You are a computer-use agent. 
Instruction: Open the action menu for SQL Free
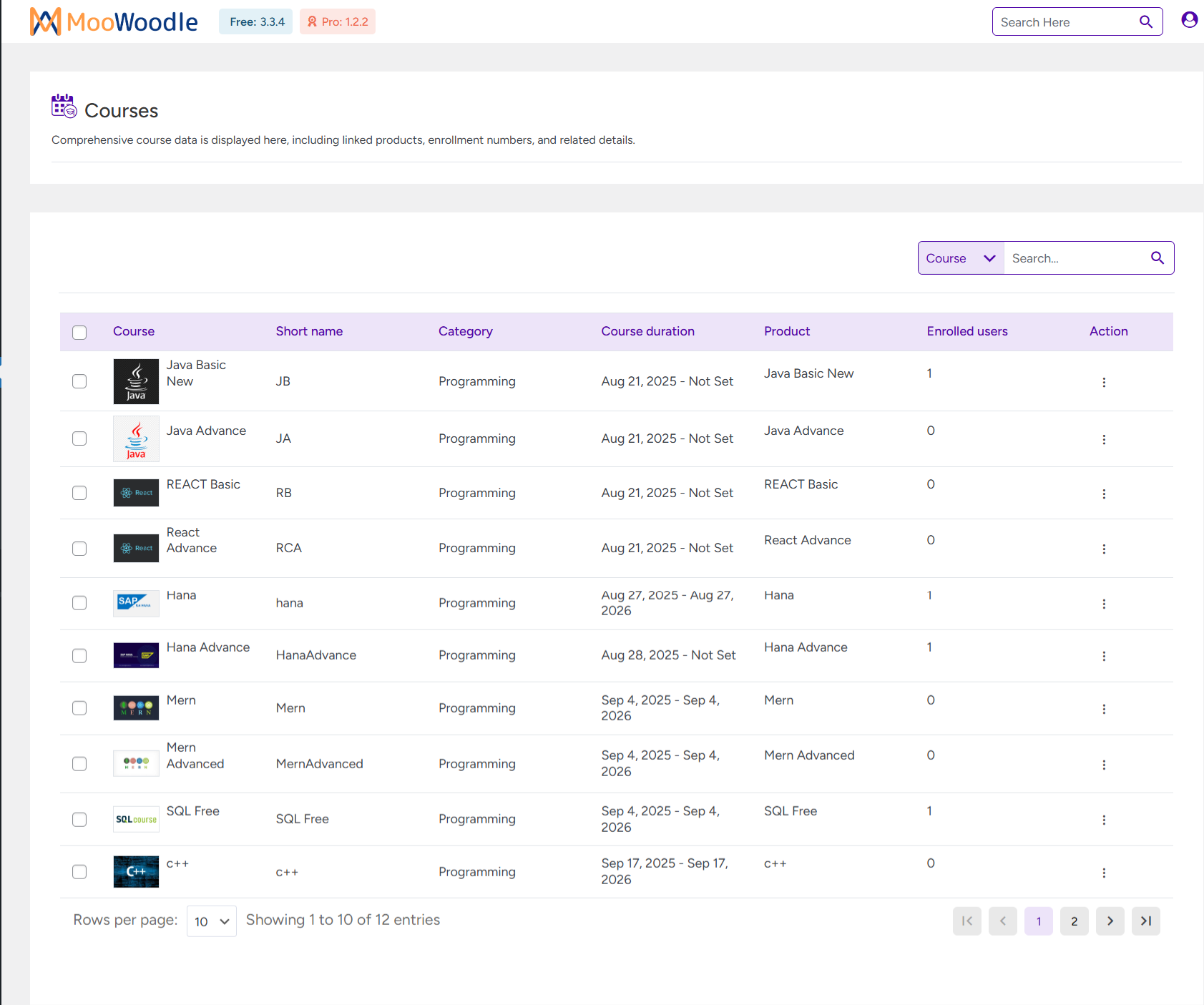point(1104,820)
